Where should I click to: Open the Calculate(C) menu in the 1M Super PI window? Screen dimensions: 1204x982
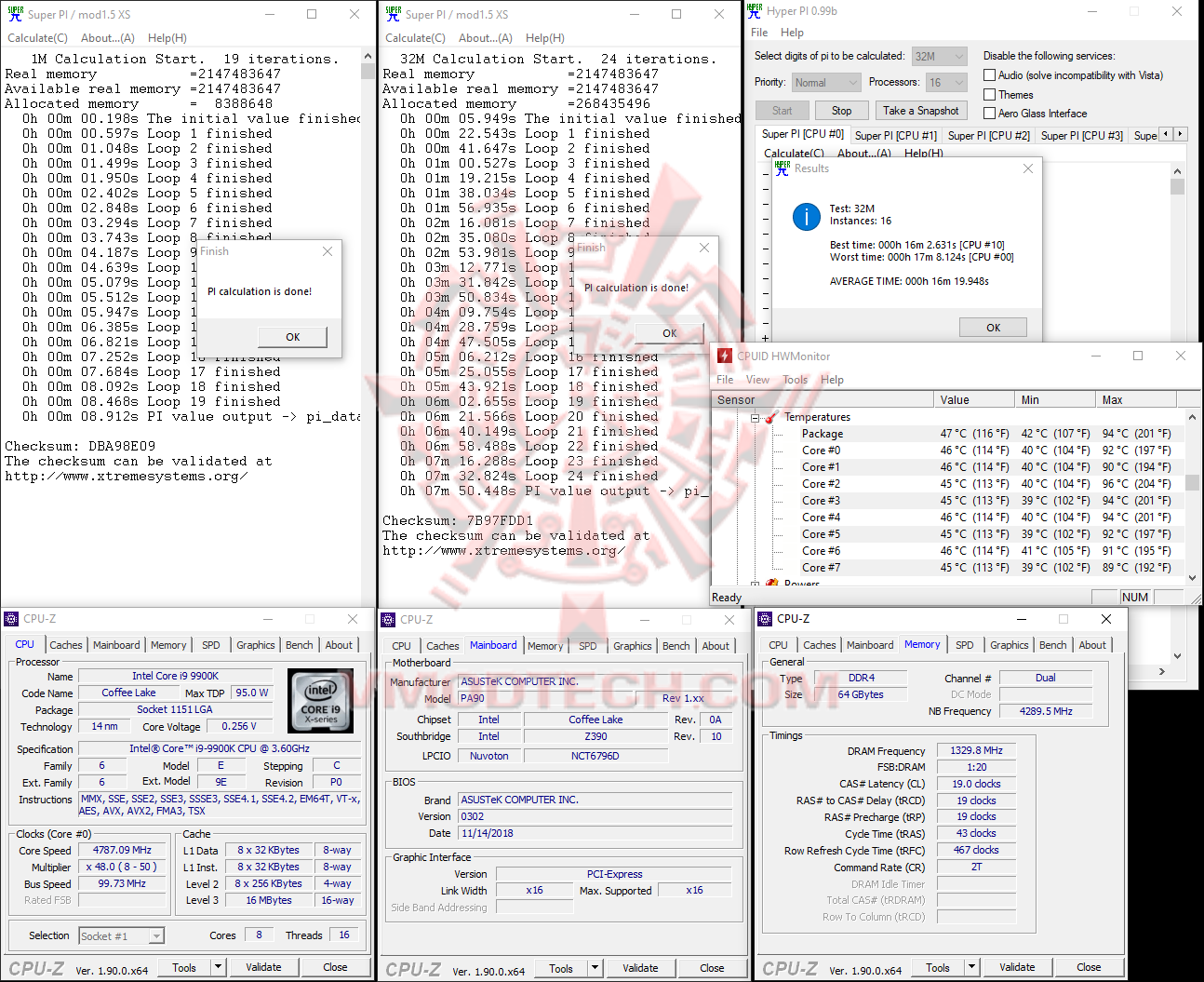(x=37, y=38)
